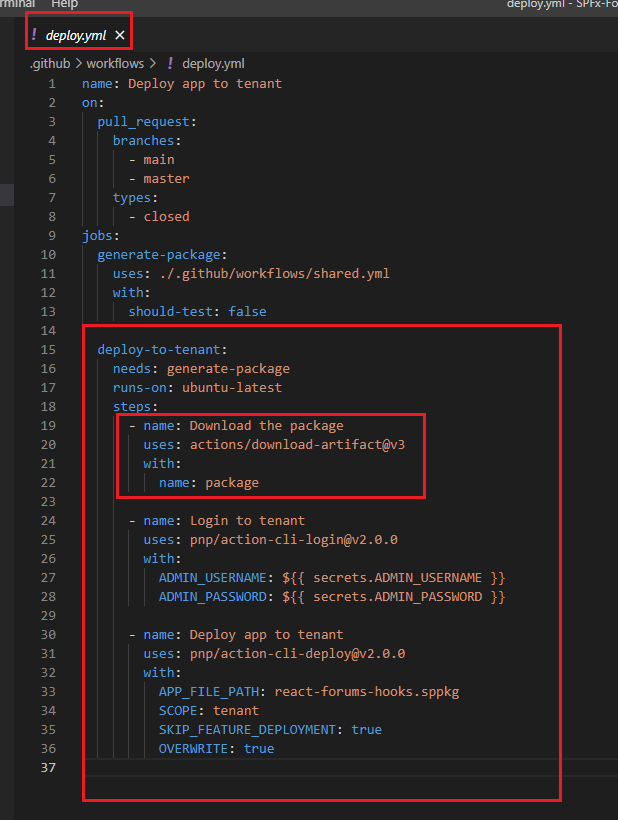Viewport: 618px width, 820px height.
Task: Click react-forums-hooks.sppkg file path value
Action: [x=367, y=692]
